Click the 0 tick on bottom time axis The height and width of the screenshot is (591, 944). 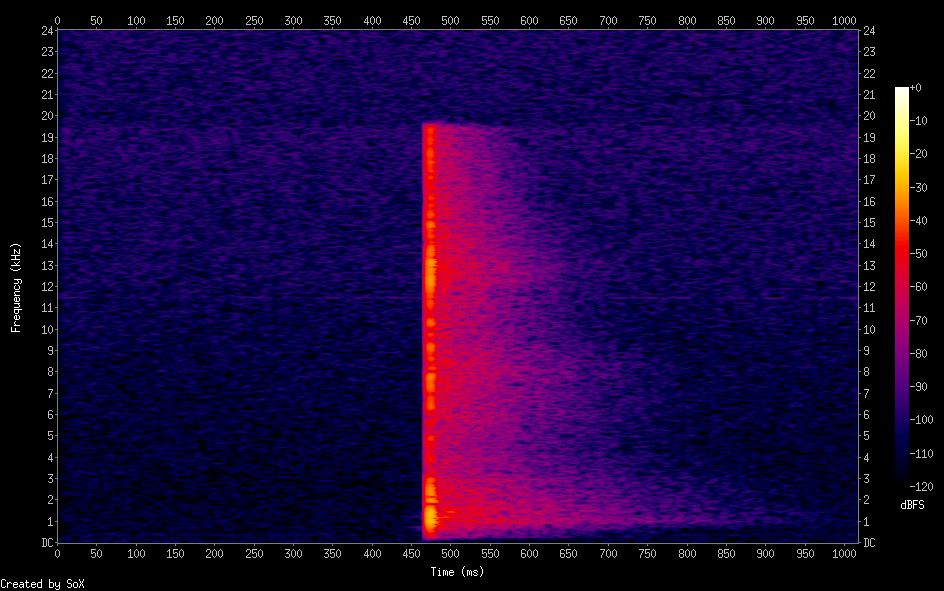(x=57, y=552)
